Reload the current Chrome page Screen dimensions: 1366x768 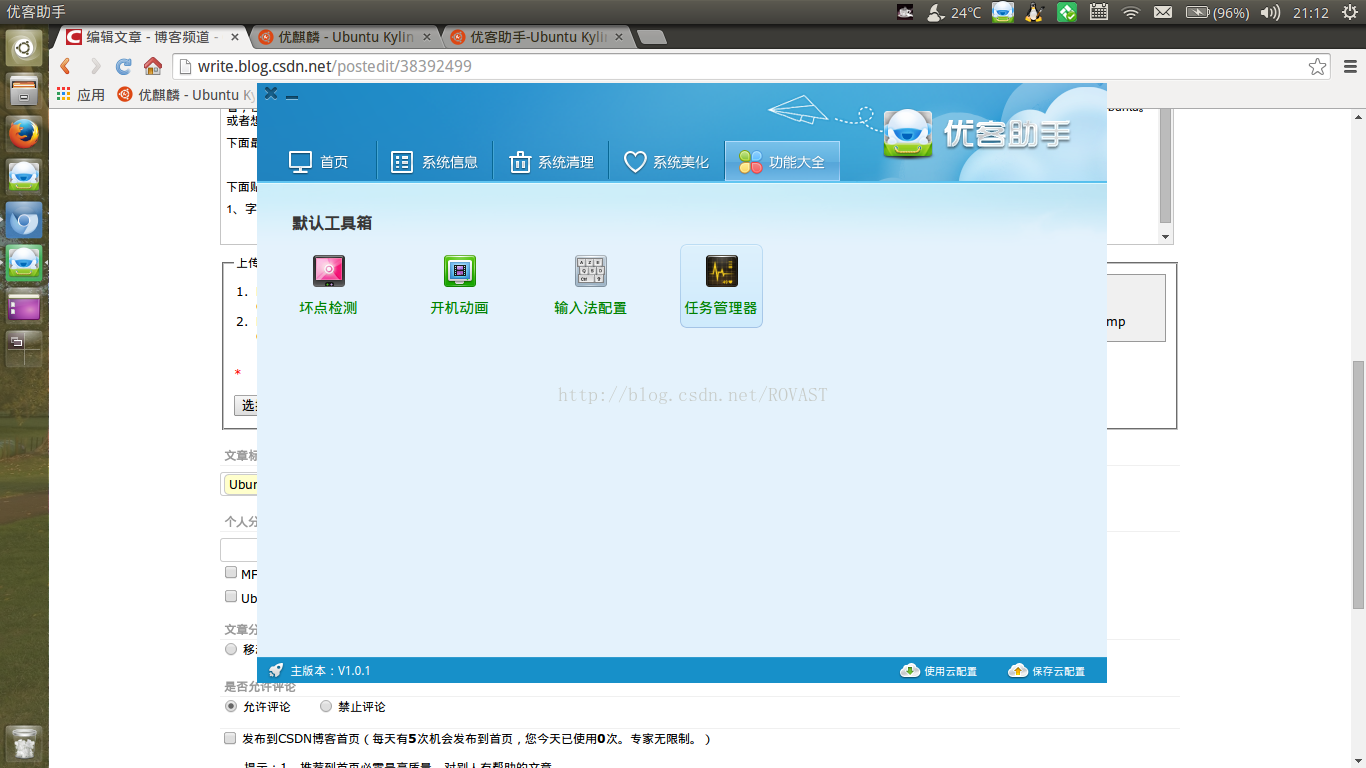click(x=124, y=66)
